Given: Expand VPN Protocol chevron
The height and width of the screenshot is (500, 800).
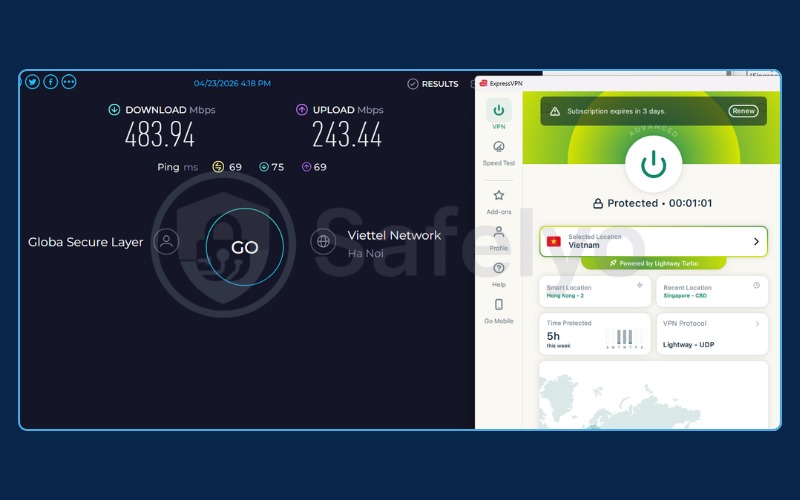Looking at the screenshot, I should coord(757,323).
